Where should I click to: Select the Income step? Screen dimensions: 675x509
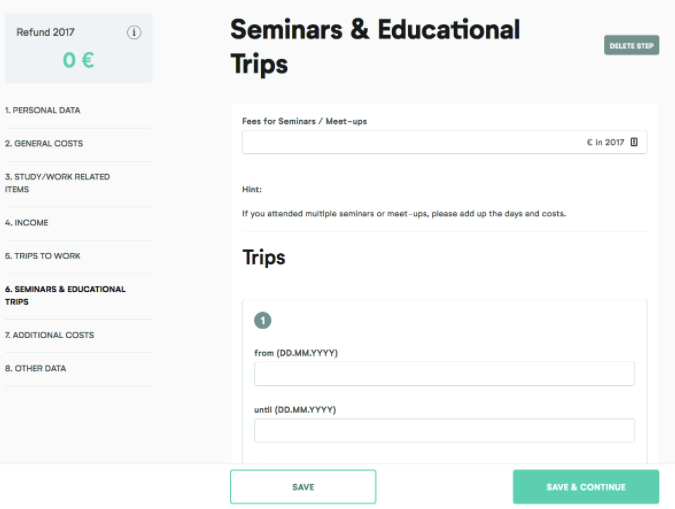(27, 223)
